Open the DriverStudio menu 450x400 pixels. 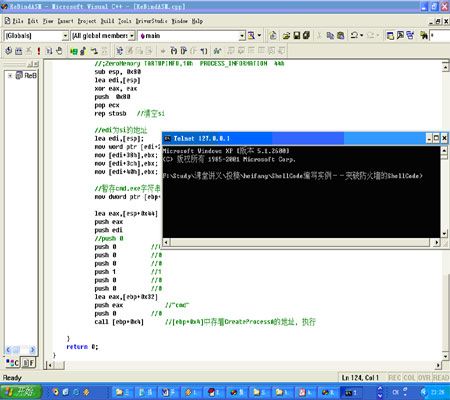[x=151, y=21]
